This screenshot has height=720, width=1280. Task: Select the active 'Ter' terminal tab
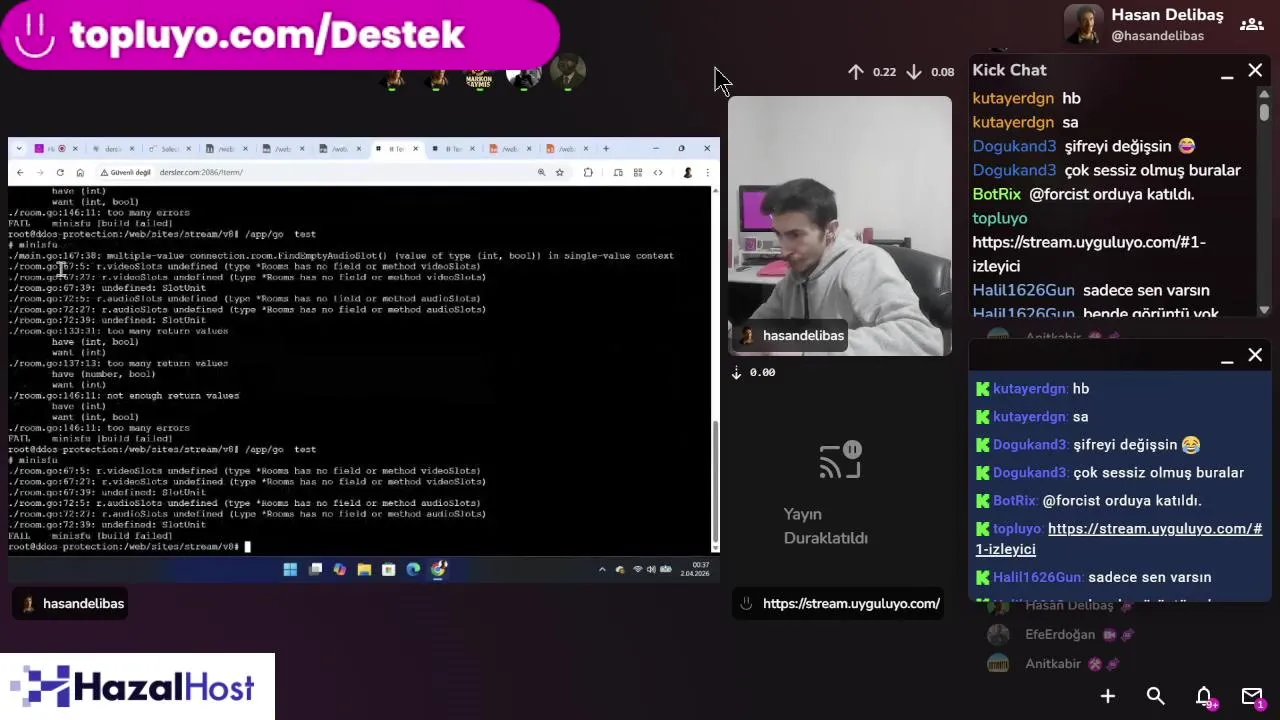[x=397, y=149]
